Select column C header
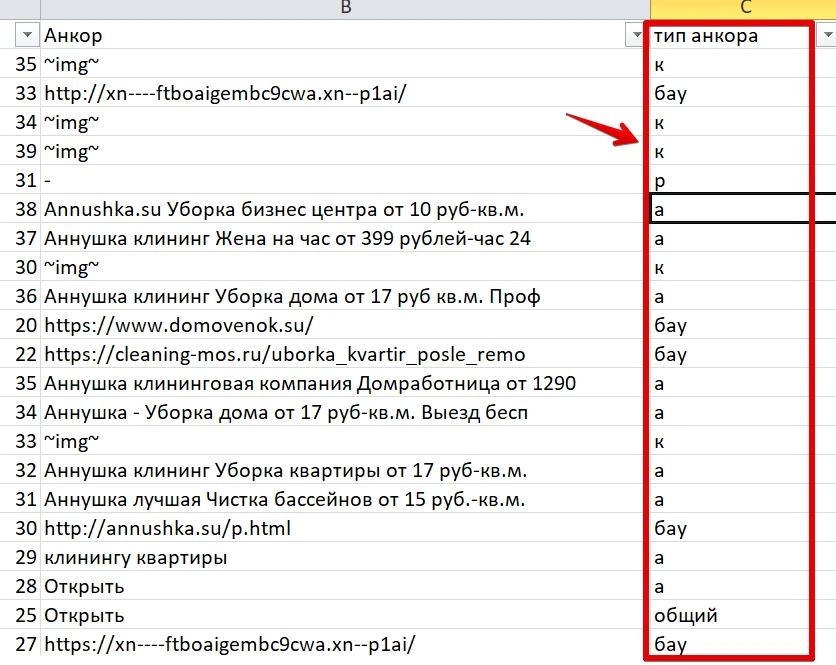 click(x=745, y=7)
